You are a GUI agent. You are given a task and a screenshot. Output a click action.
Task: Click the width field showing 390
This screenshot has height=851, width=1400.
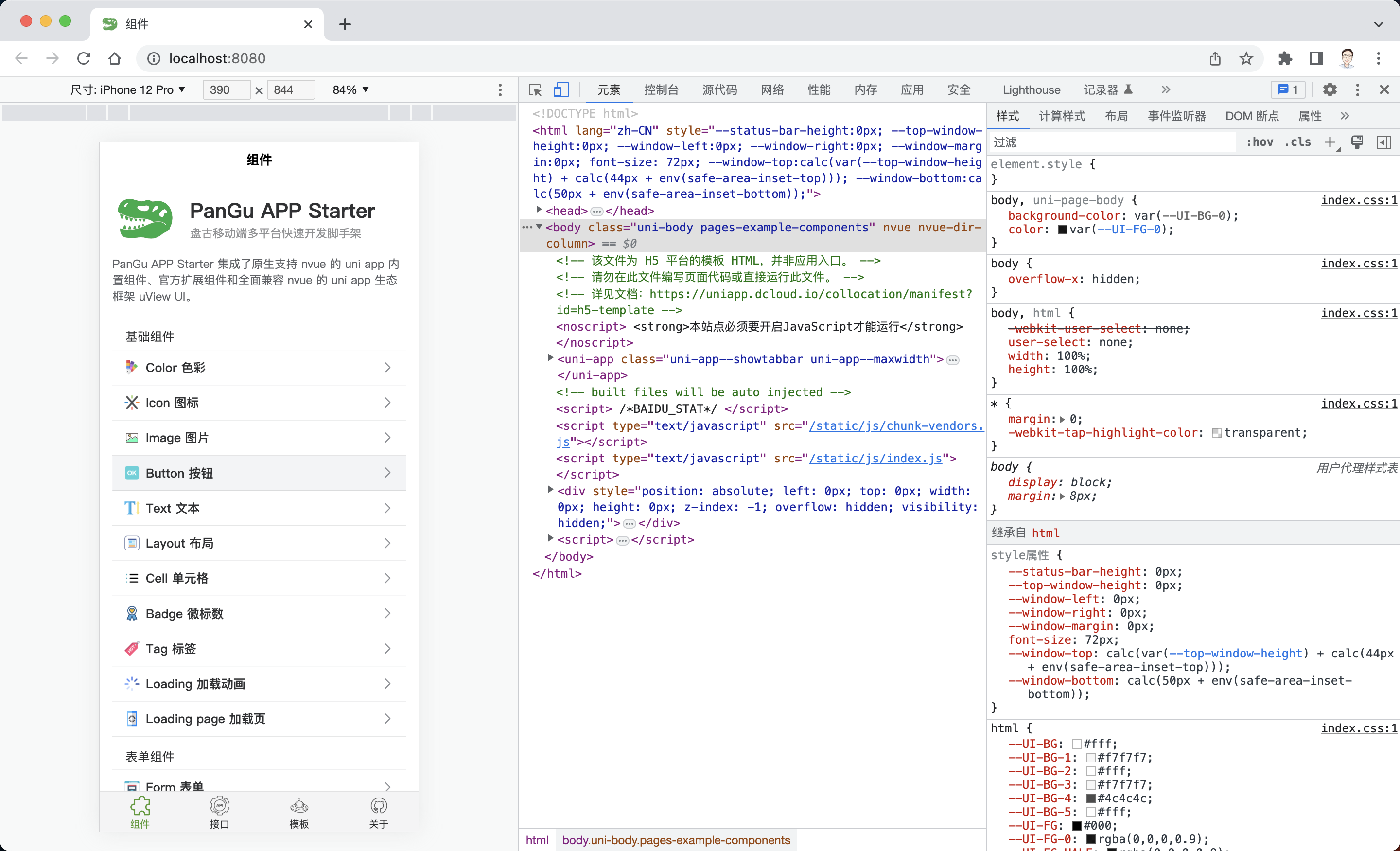226,90
